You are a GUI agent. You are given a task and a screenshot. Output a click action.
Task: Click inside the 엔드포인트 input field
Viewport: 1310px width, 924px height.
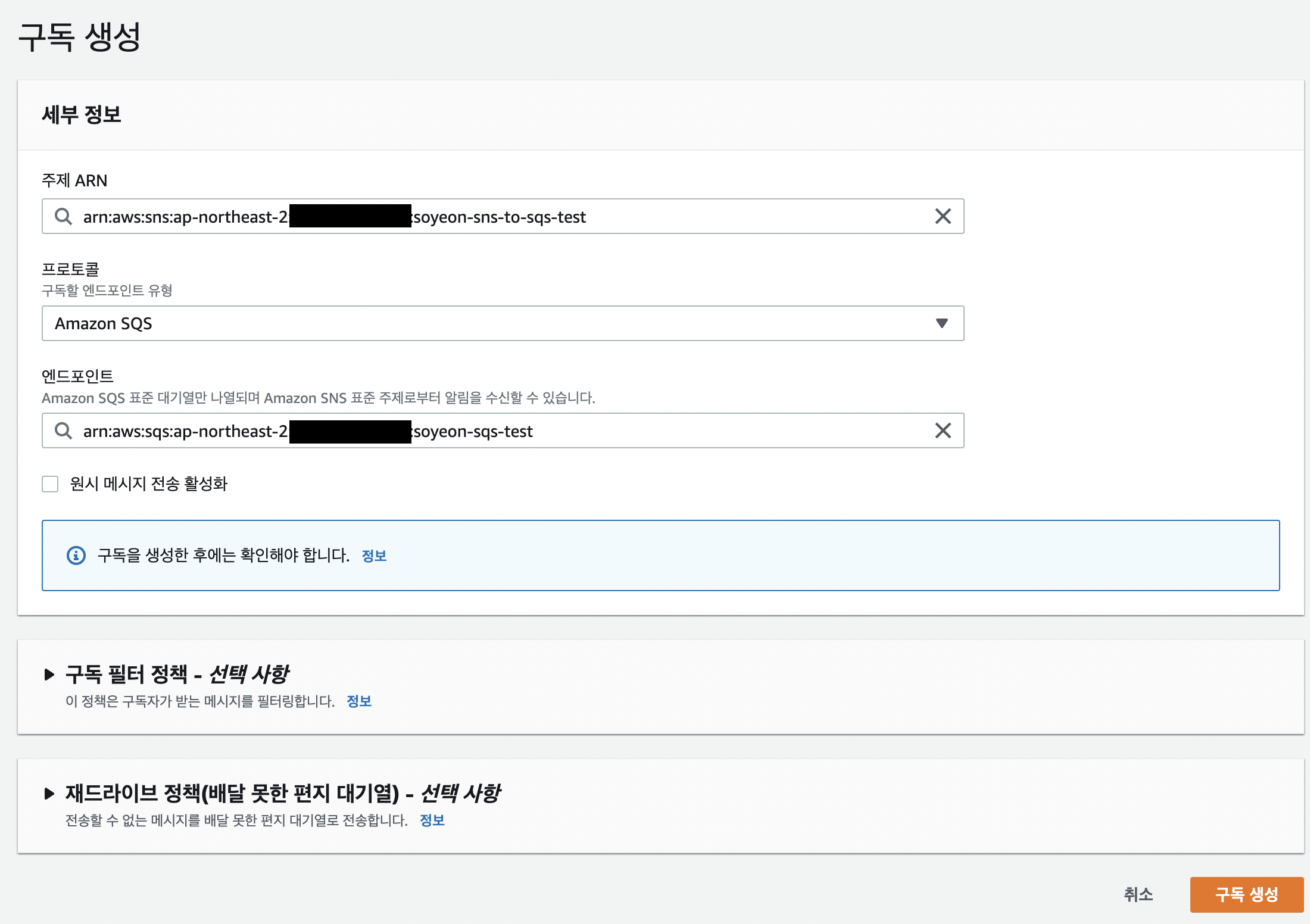[x=715, y=431]
